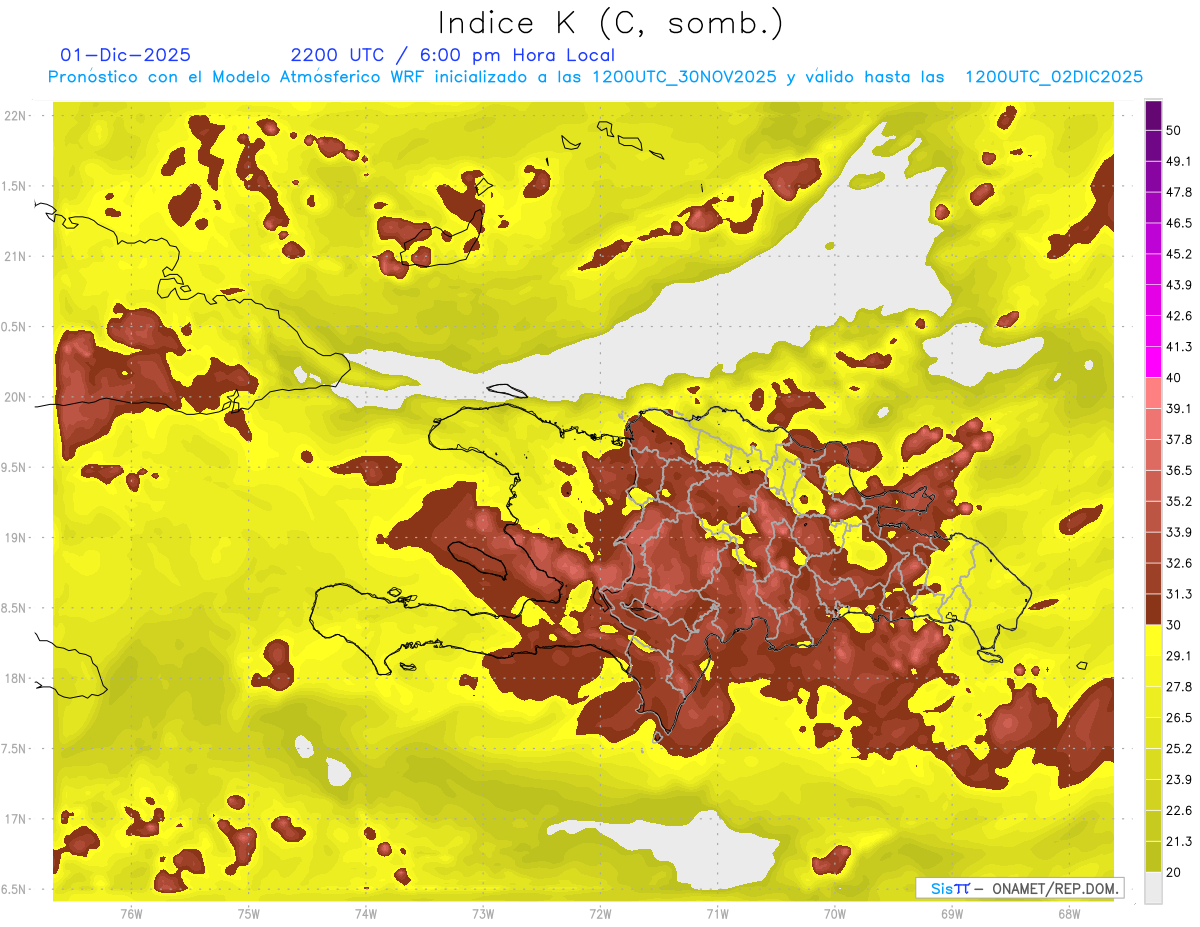Click legend value '27.8'
Image resolution: width=1200 pixels, height=927 pixels.
pos(1178,687)
